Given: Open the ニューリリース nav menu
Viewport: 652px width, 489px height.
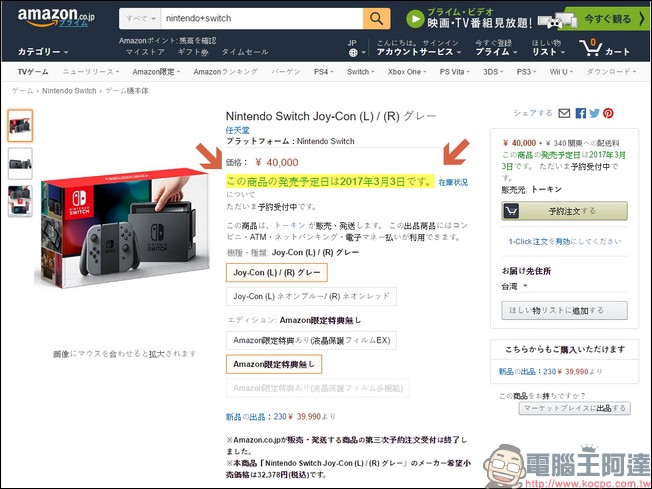Looking at the screenshot, I should tap(91, 72).
